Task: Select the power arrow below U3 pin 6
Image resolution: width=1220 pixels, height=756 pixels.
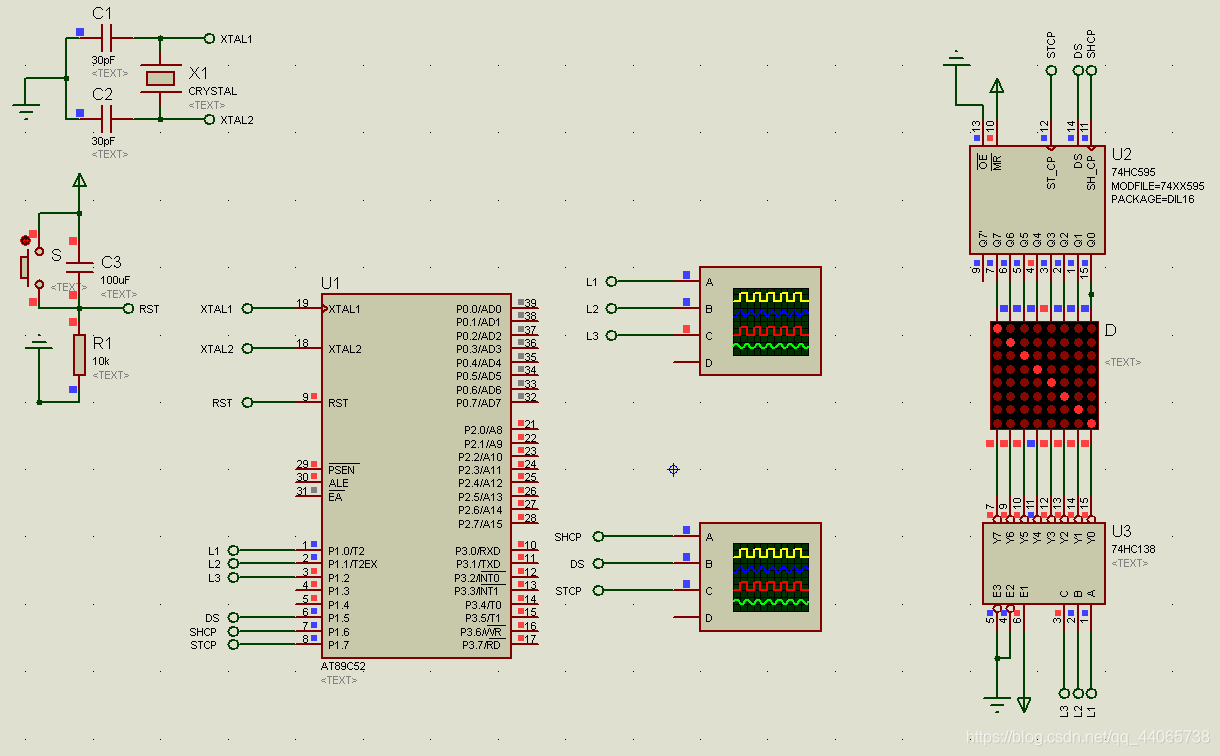Action: 1023,704
